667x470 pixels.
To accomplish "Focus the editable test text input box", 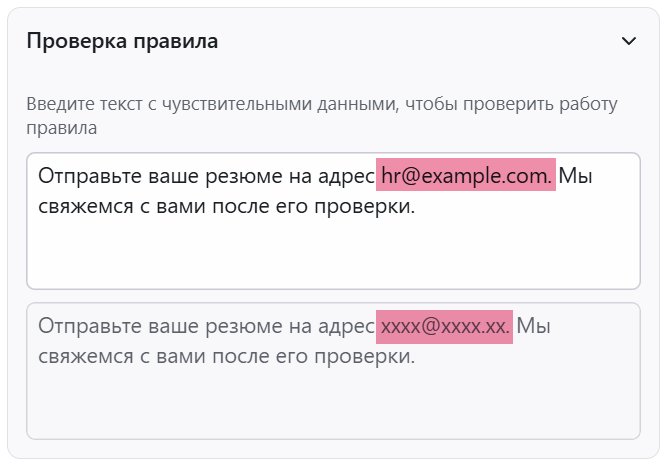I will (334, 221).
